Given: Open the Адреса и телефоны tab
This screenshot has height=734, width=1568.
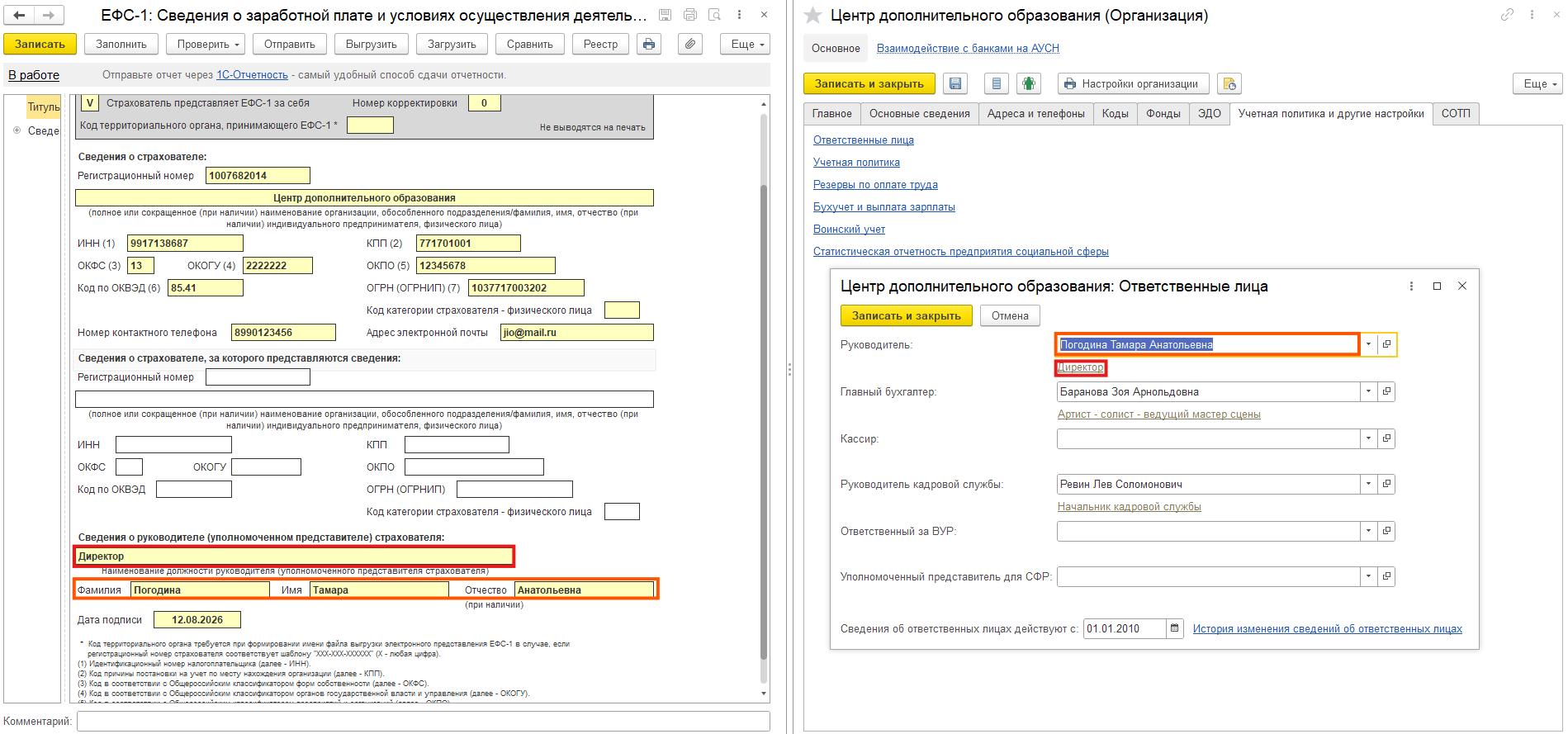Looking at the screenshot, I should pos(1035,114).
